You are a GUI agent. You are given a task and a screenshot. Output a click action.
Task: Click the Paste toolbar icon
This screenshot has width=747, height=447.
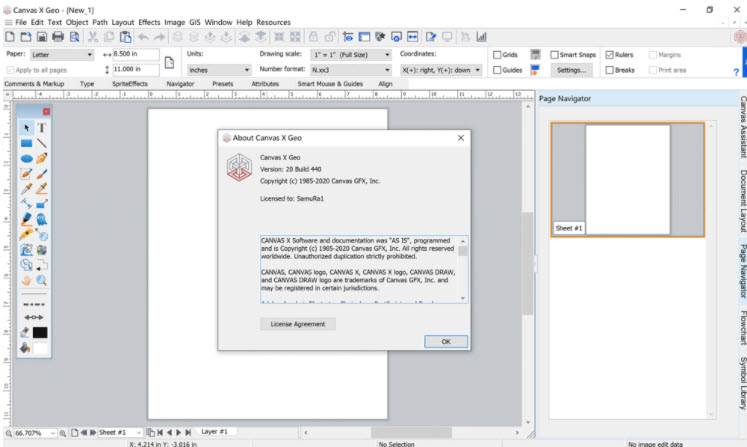pos(125,37)
